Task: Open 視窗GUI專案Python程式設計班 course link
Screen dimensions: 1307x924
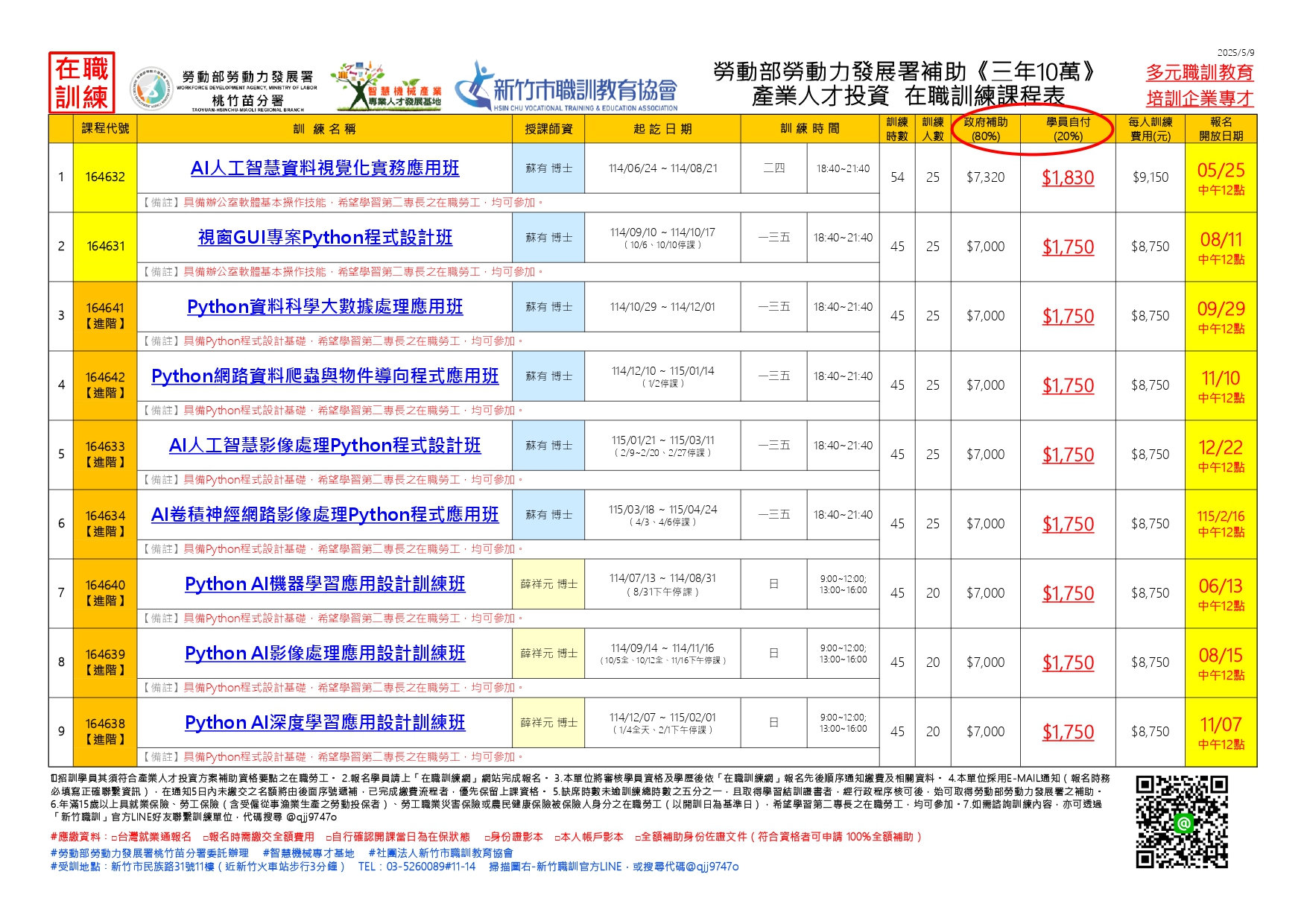Action: click(x=325, y=237)
